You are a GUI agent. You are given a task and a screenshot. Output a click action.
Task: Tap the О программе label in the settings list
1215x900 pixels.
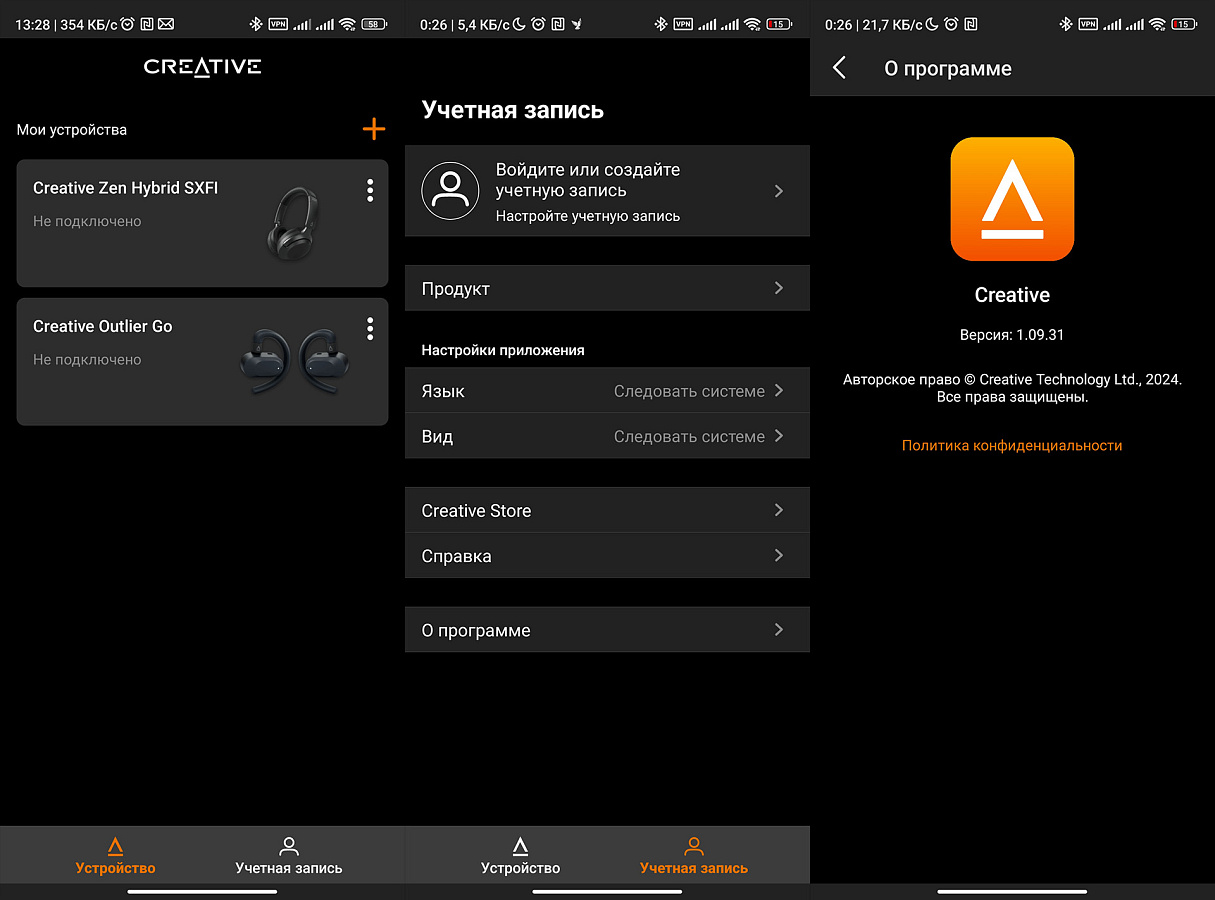coord(476,631)
